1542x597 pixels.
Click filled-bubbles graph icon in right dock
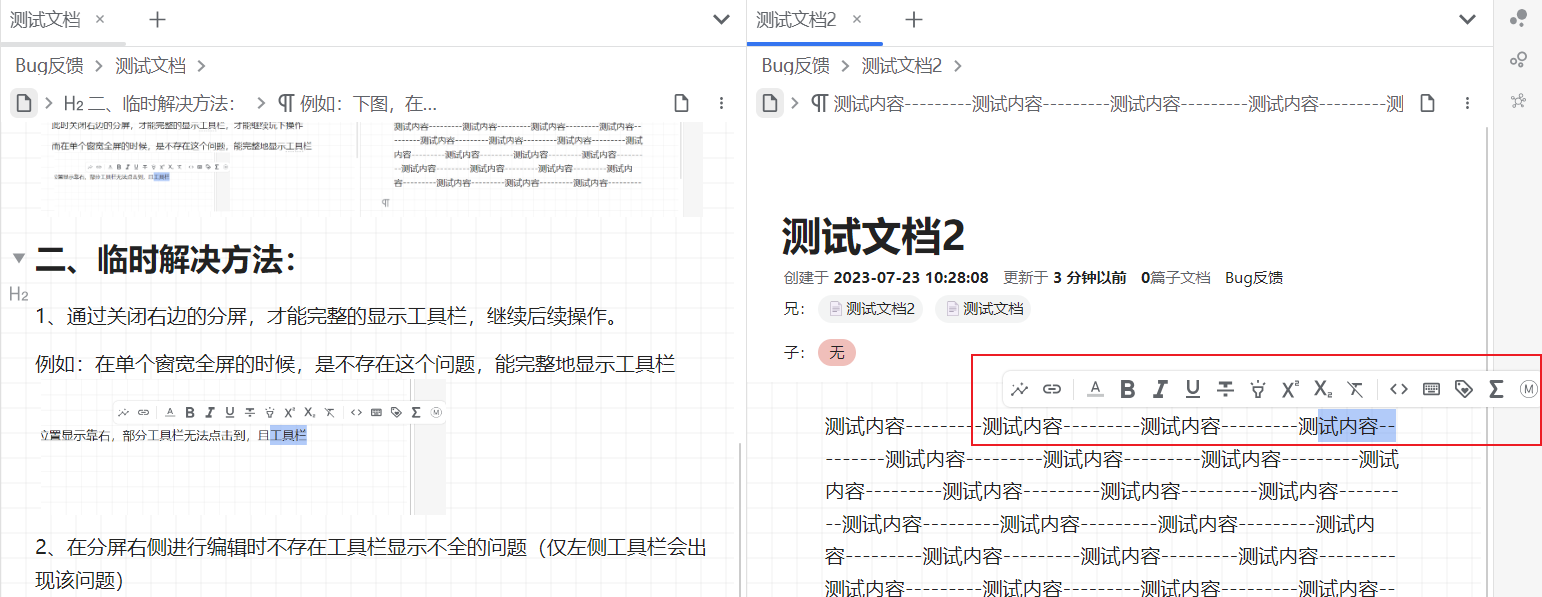click(x=1518, y=18)
